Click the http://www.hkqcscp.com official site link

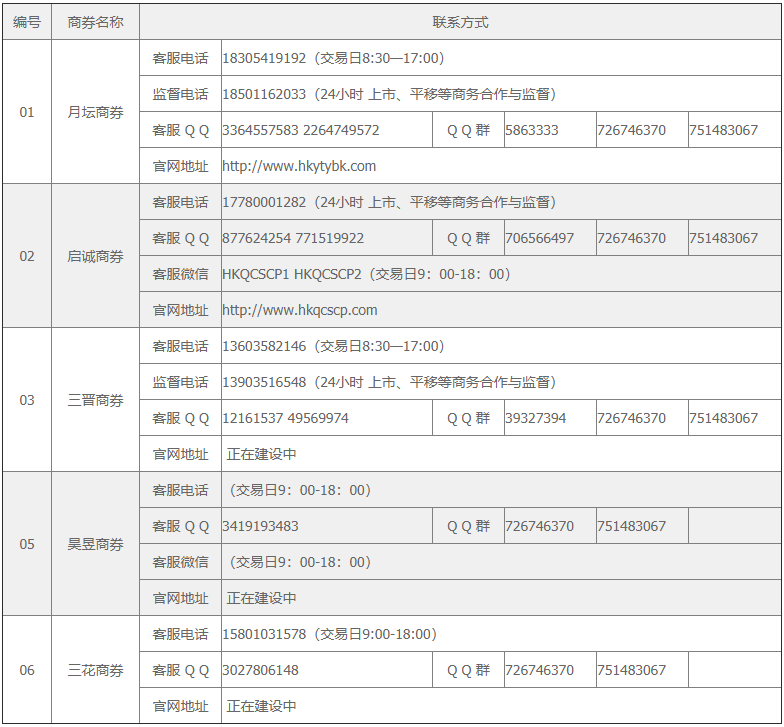tap(300, 310)
